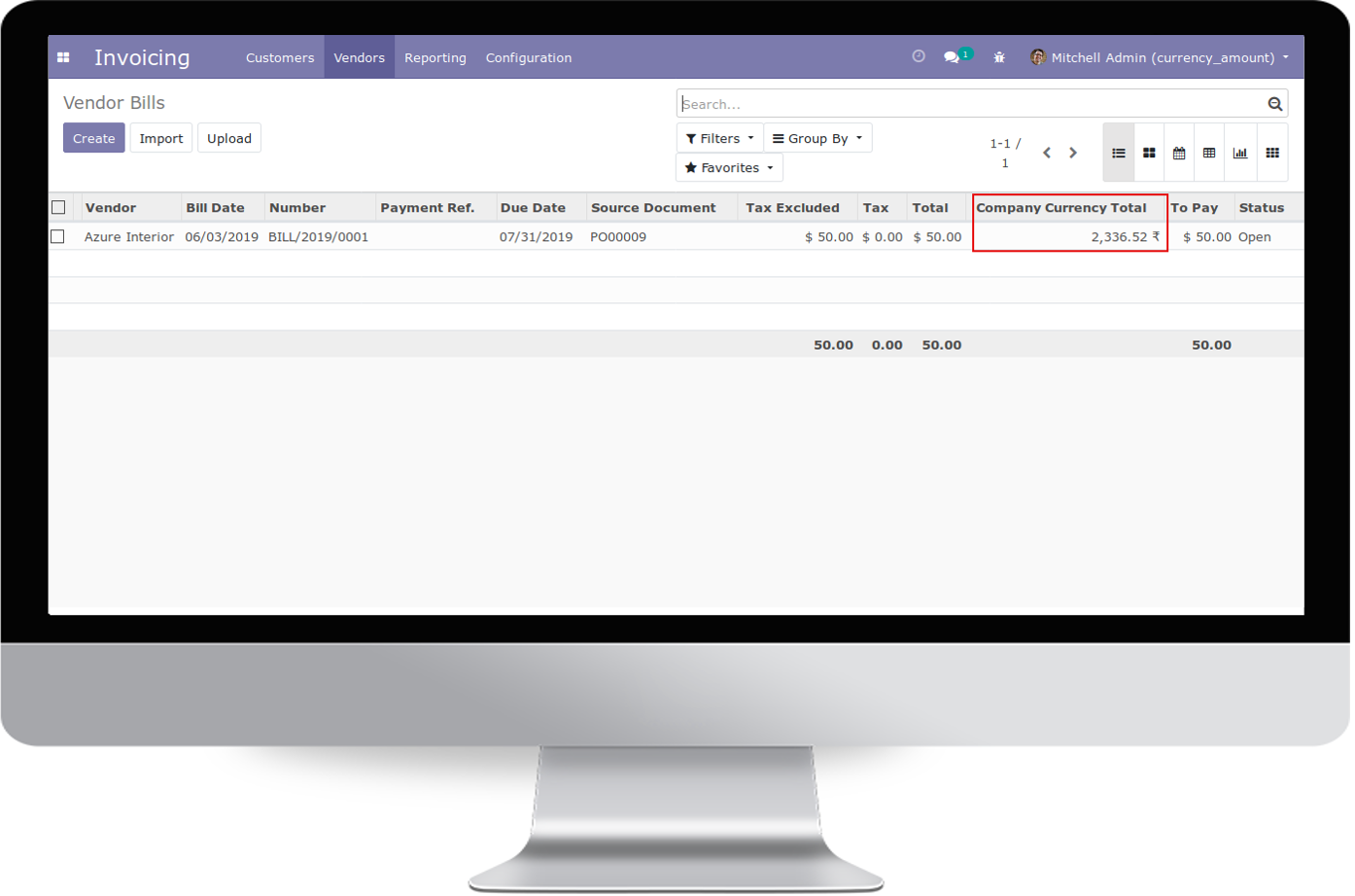The image size is (1355, 896).
Task: Click the Upload button
Action: [x=230, y=138]
